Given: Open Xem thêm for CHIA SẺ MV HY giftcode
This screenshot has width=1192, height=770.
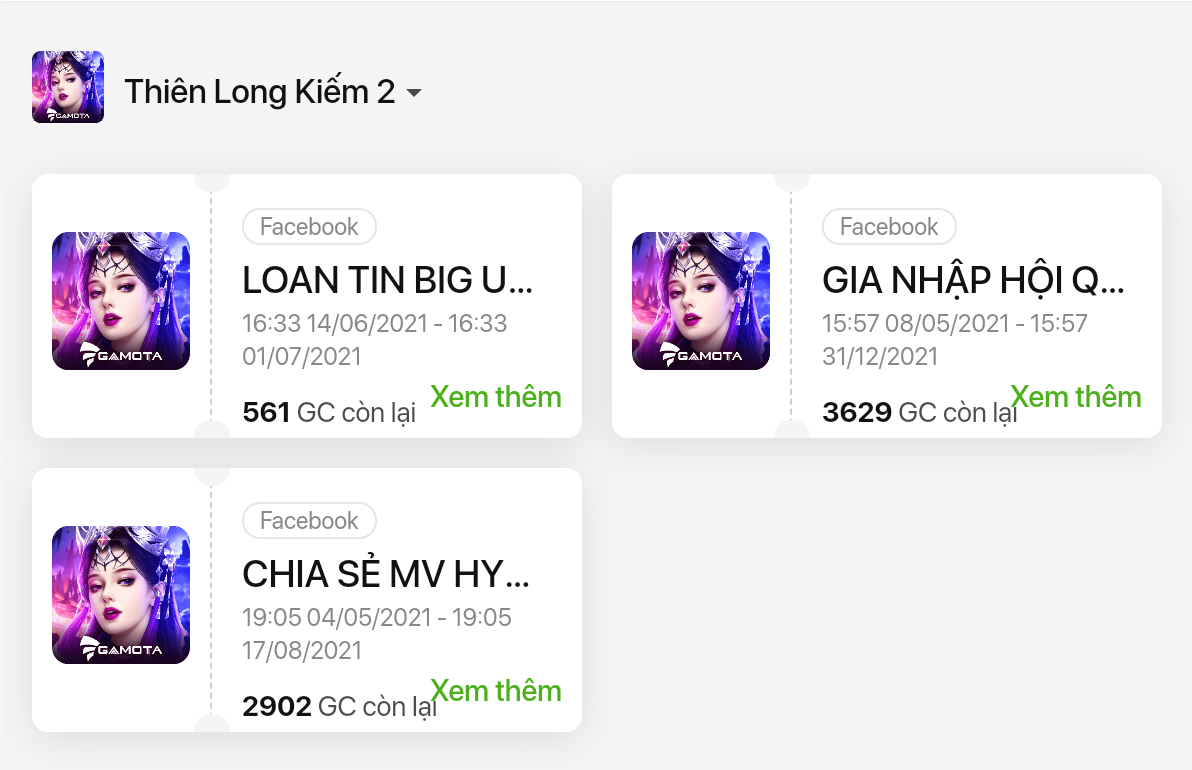Looking at the screenshot, I should (496, 691).
